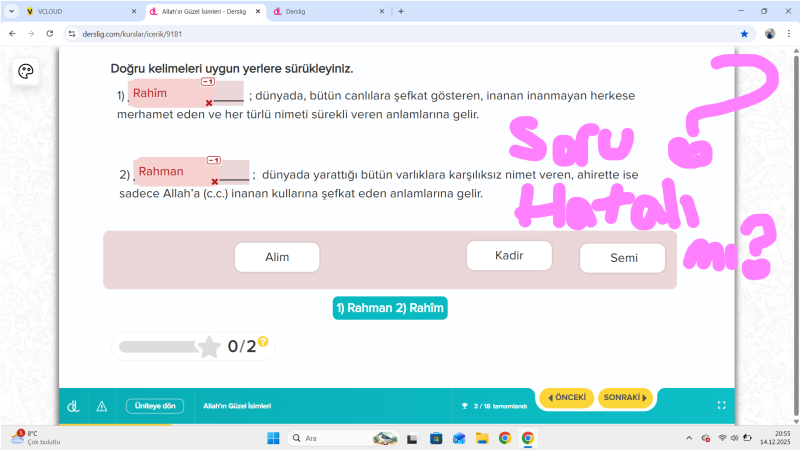Open the tab search dropdown arrow
The image size is (800, 450).
coord(11,11)
